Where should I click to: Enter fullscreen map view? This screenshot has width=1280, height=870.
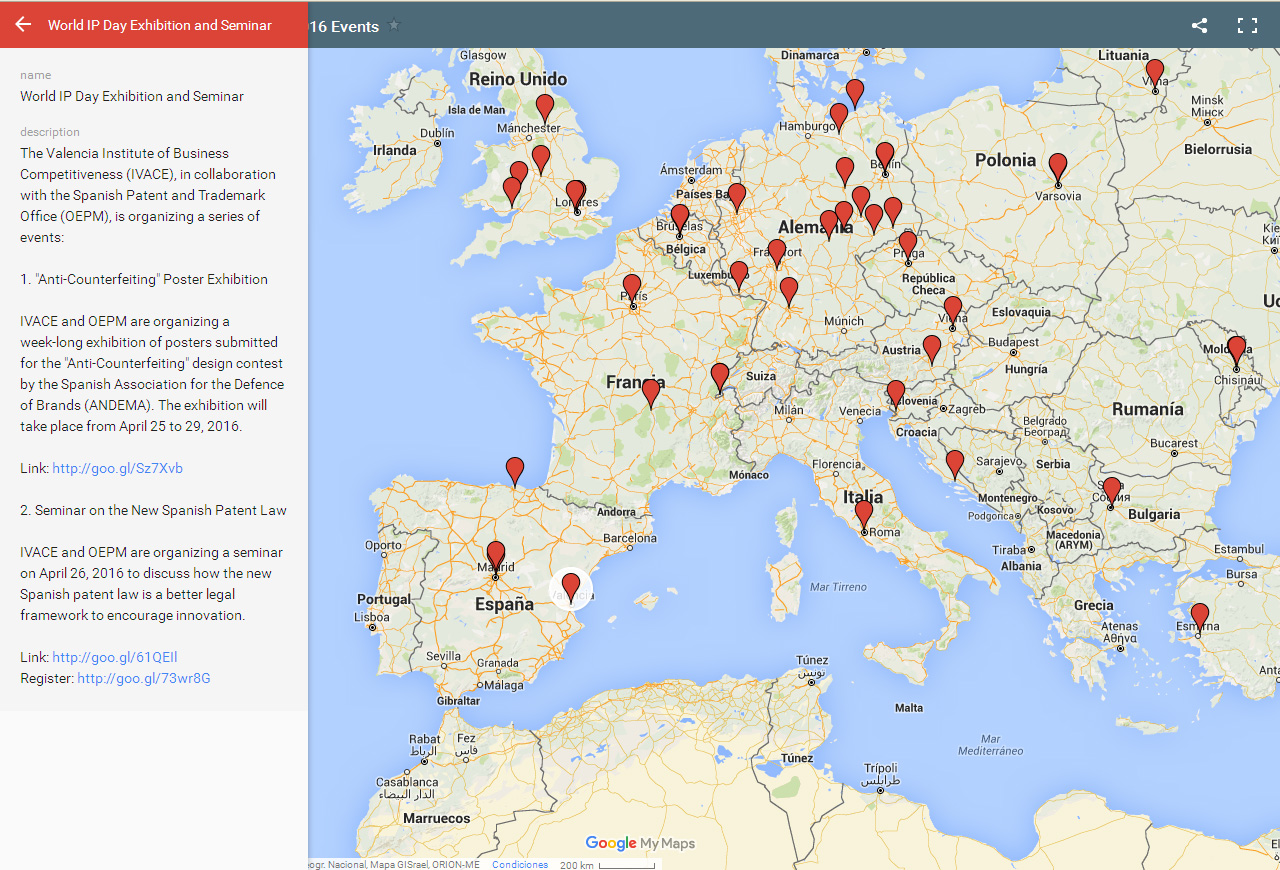point(1247,26)
